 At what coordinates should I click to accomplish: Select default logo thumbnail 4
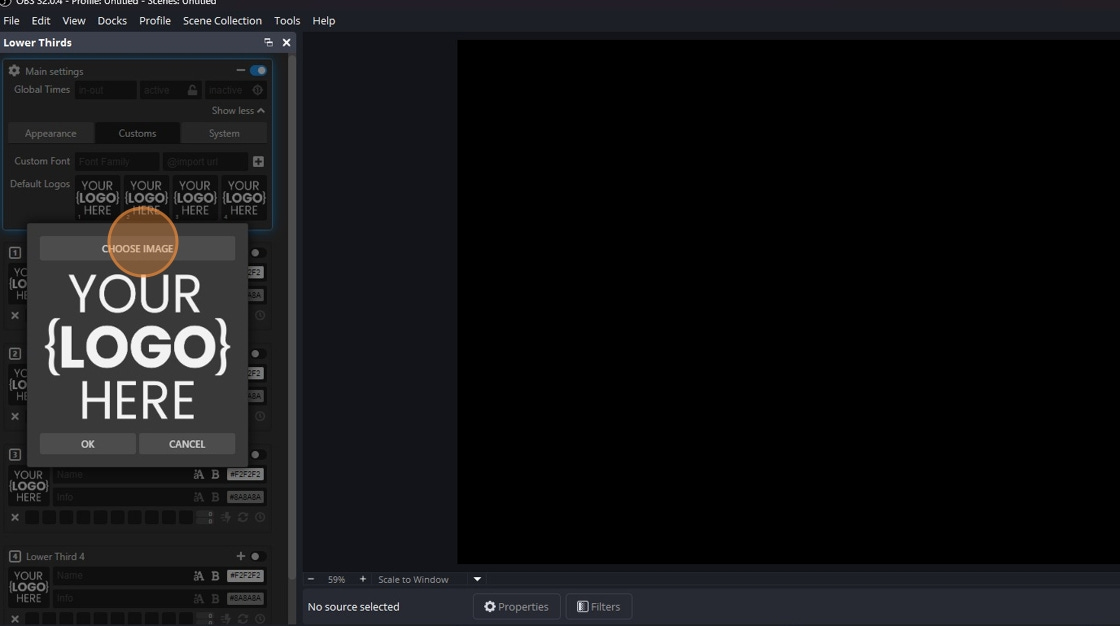(244, 198)
